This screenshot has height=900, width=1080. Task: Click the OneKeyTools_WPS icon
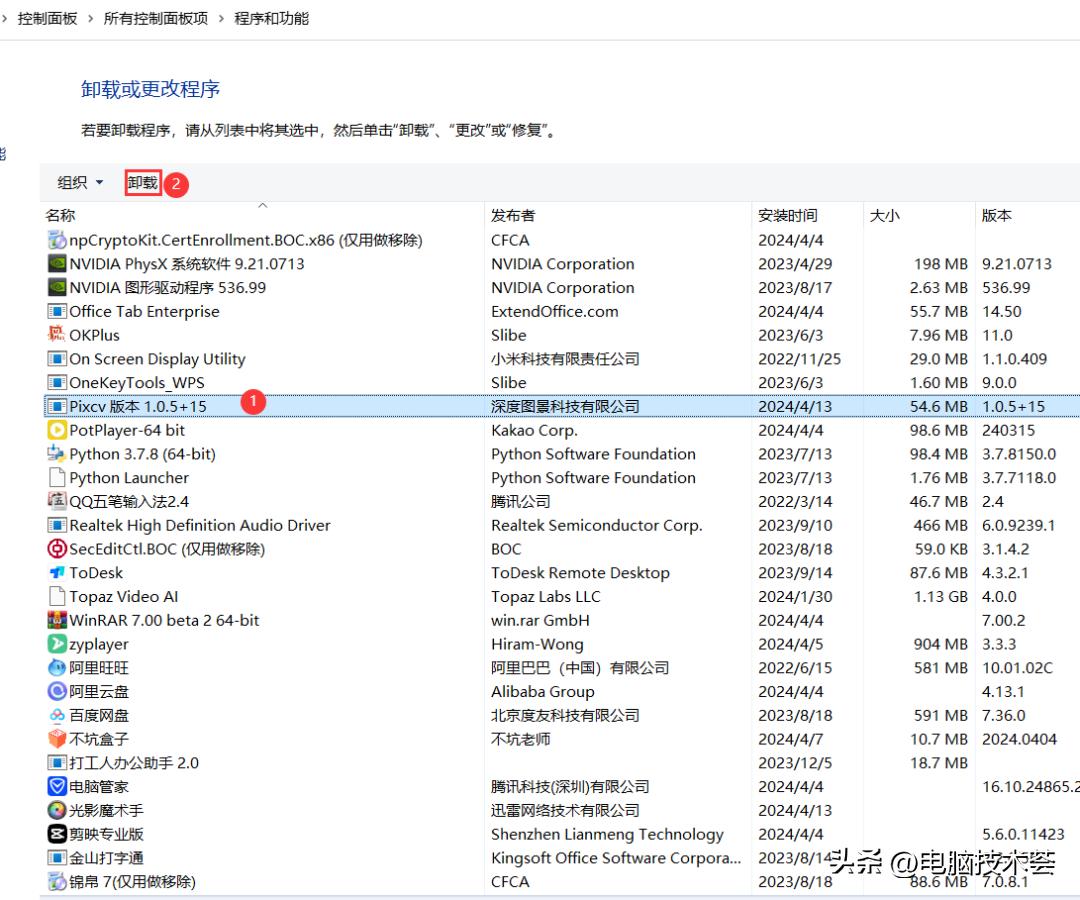tap(56, 383)
